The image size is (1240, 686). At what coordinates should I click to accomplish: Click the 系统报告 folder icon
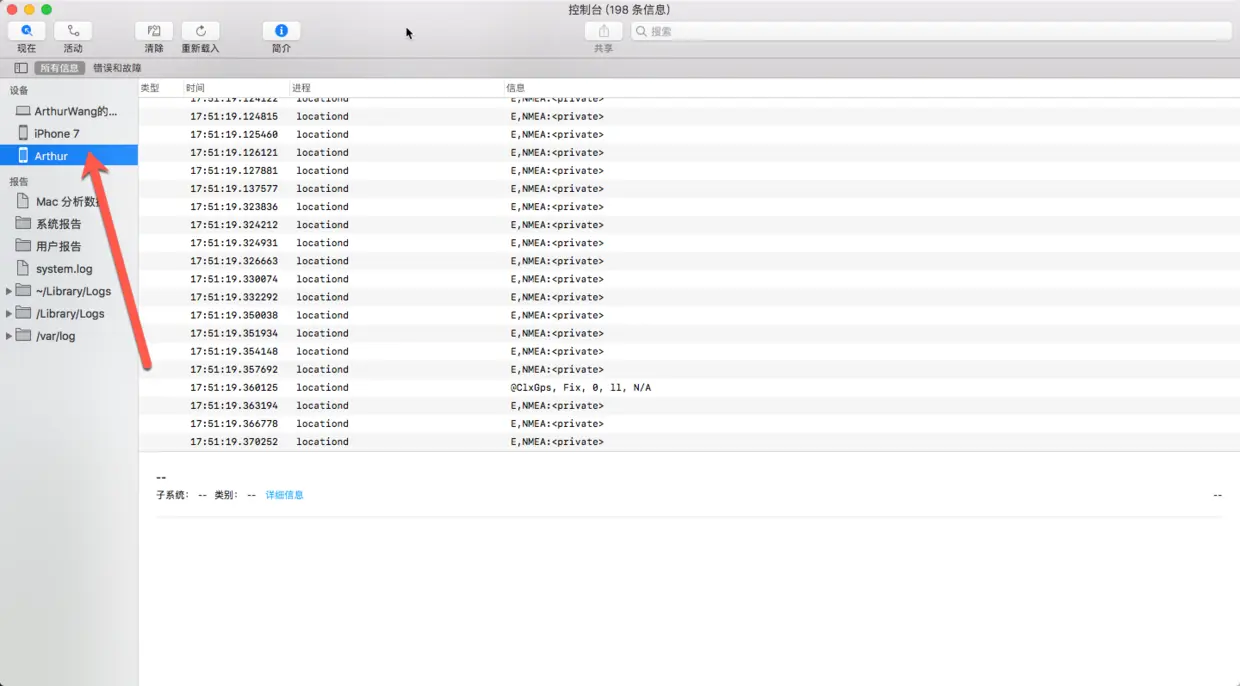(24, 223)
